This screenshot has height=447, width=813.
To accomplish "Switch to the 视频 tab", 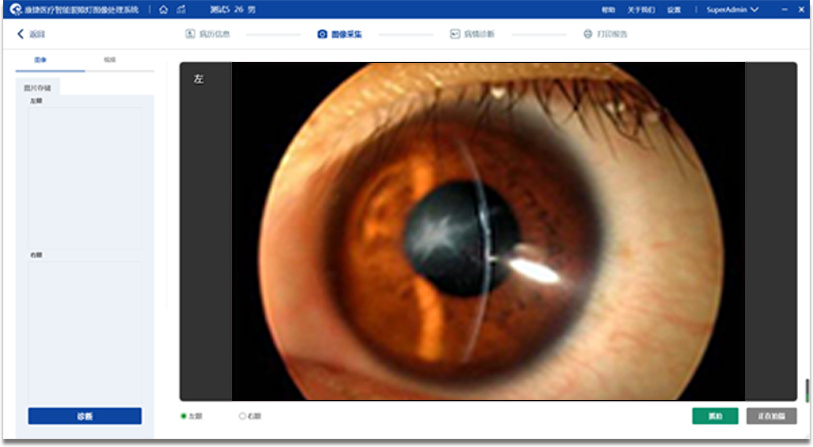I will point(109,60).
